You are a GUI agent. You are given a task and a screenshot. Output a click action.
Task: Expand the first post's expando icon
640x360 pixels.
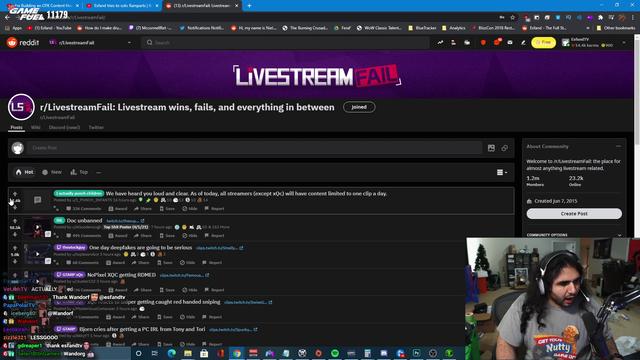click(56, 209)
